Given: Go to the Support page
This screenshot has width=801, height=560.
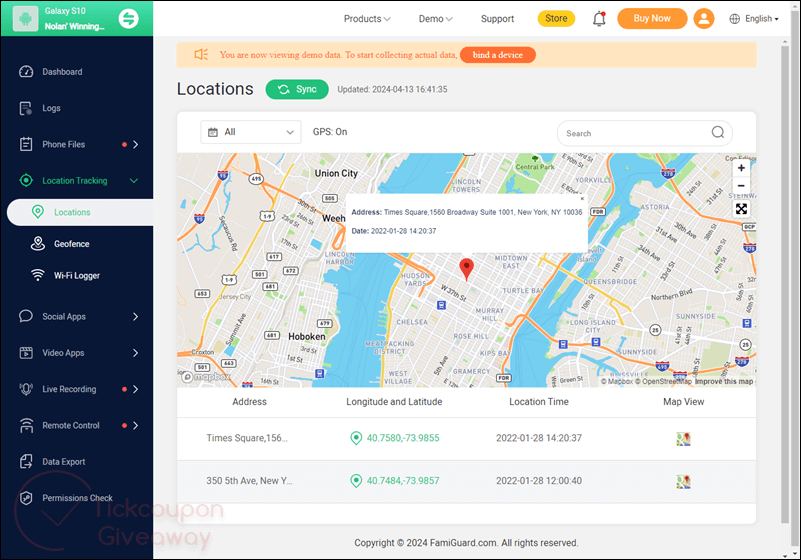Looking at the screenshot, I should point(497,19).
